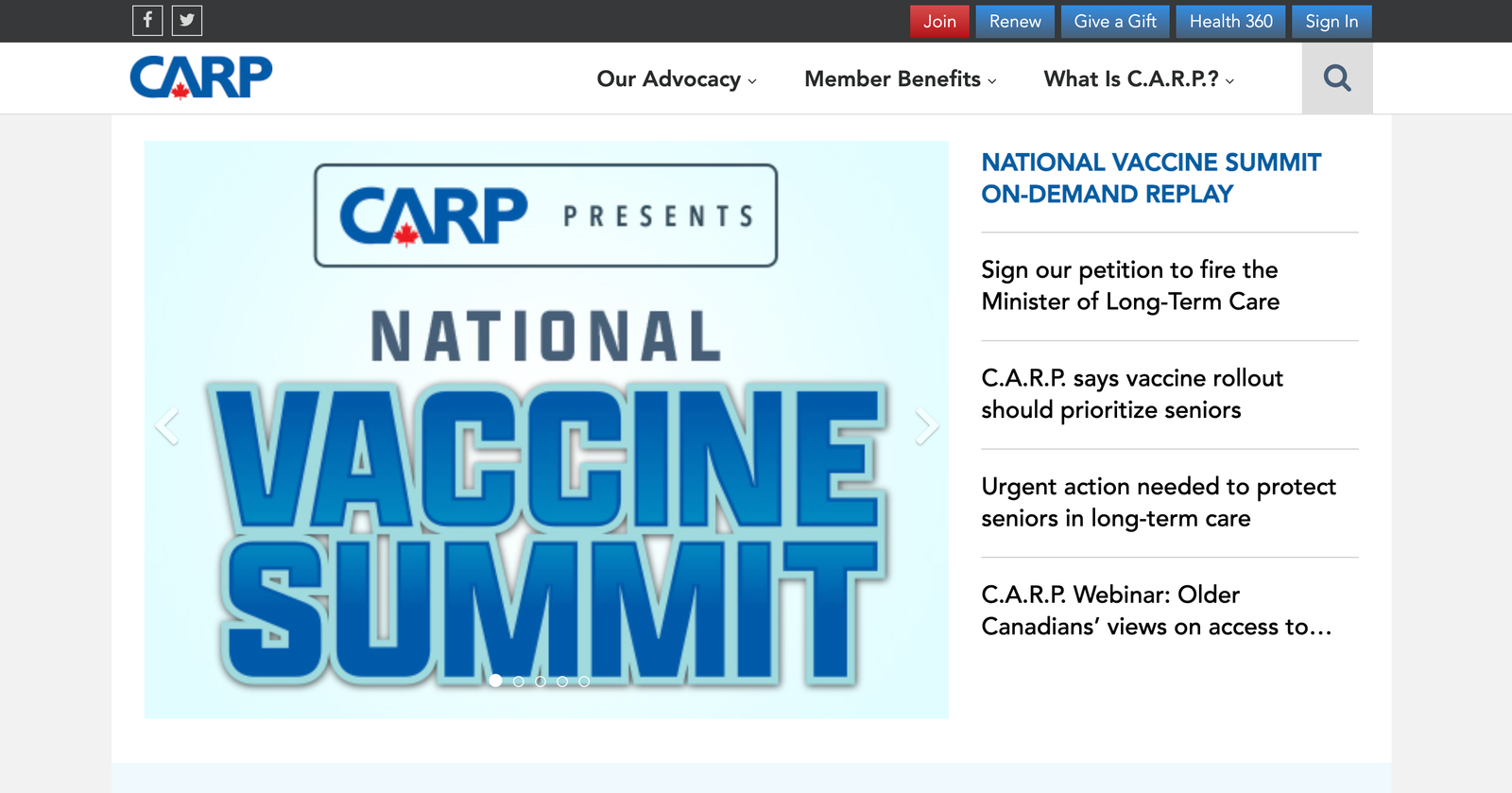
Task: Go to previous slide with left arrow
Action: point(167,426)
